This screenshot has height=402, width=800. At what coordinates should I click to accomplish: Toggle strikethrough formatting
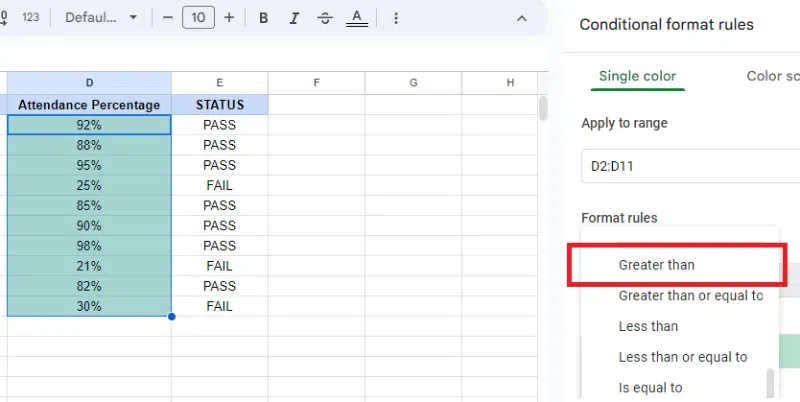(x=325, y=18)
